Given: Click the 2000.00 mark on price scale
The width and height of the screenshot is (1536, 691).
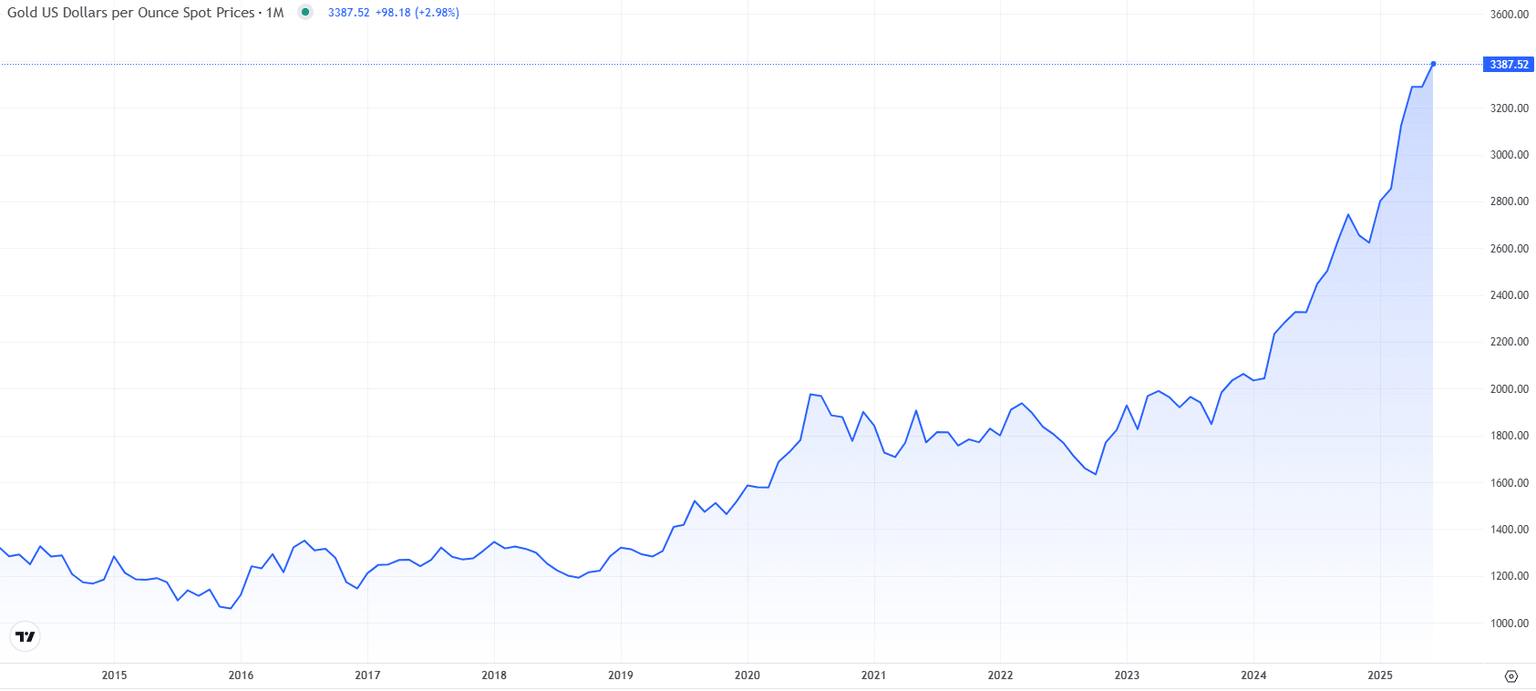Looking at the screenshot, I should click(1509, 389).
